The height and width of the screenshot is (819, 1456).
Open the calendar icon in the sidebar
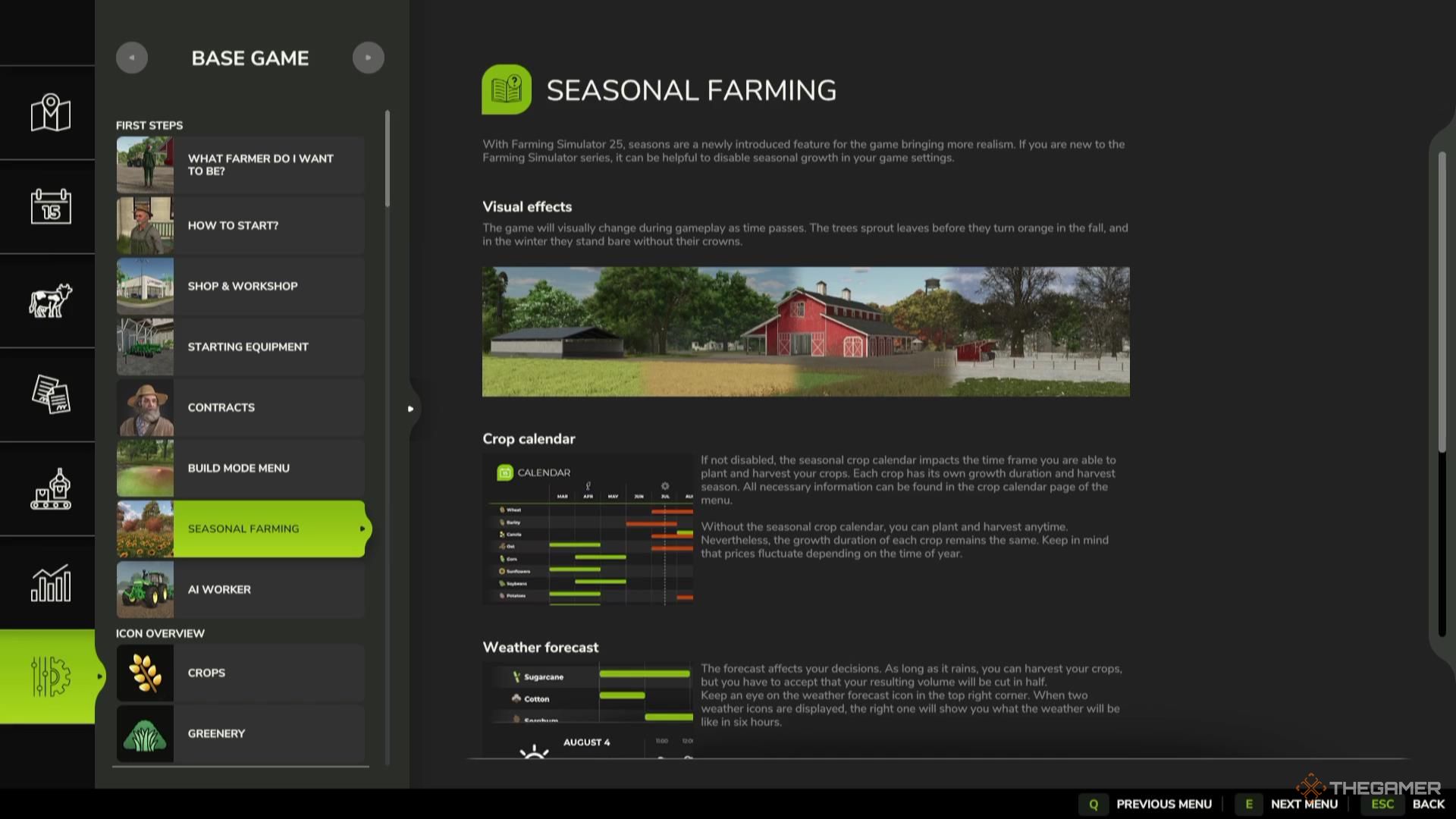point(50,206)
